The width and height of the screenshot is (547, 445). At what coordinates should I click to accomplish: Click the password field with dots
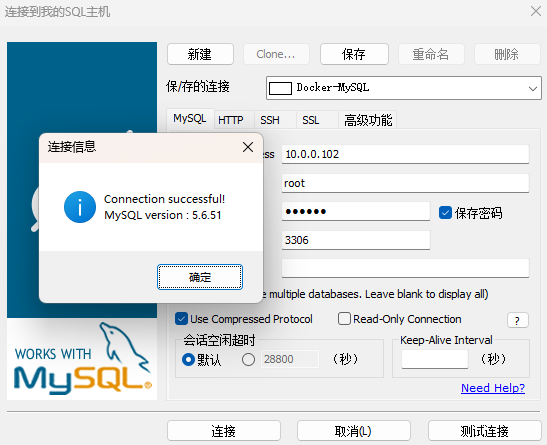[356, 211]
